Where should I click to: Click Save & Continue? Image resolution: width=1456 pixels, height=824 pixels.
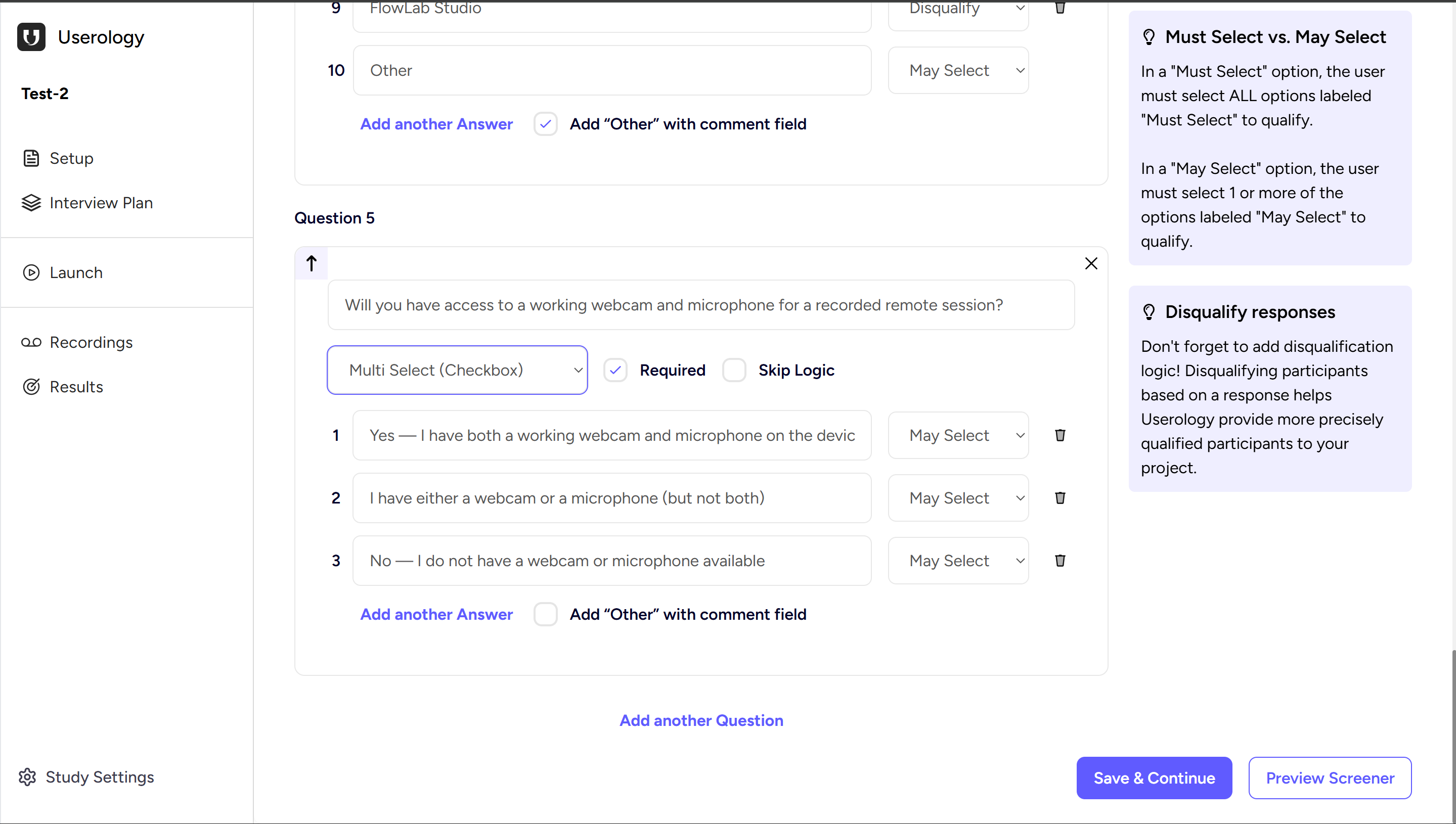tap(1154, 777)
